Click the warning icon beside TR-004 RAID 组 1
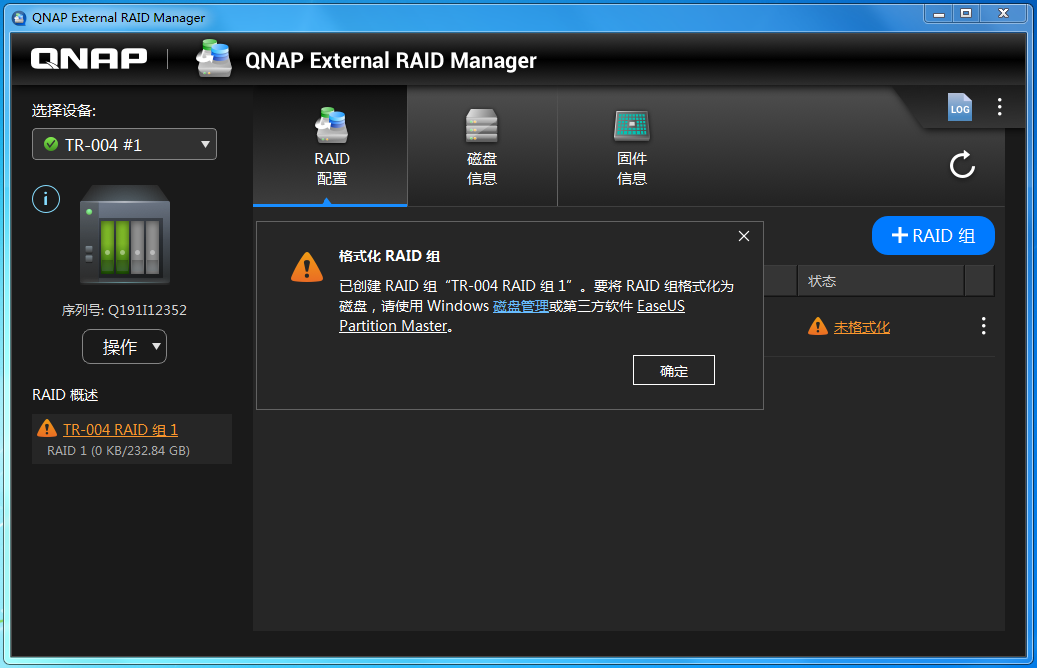The image size is (1037, 668). pos(47,429)
